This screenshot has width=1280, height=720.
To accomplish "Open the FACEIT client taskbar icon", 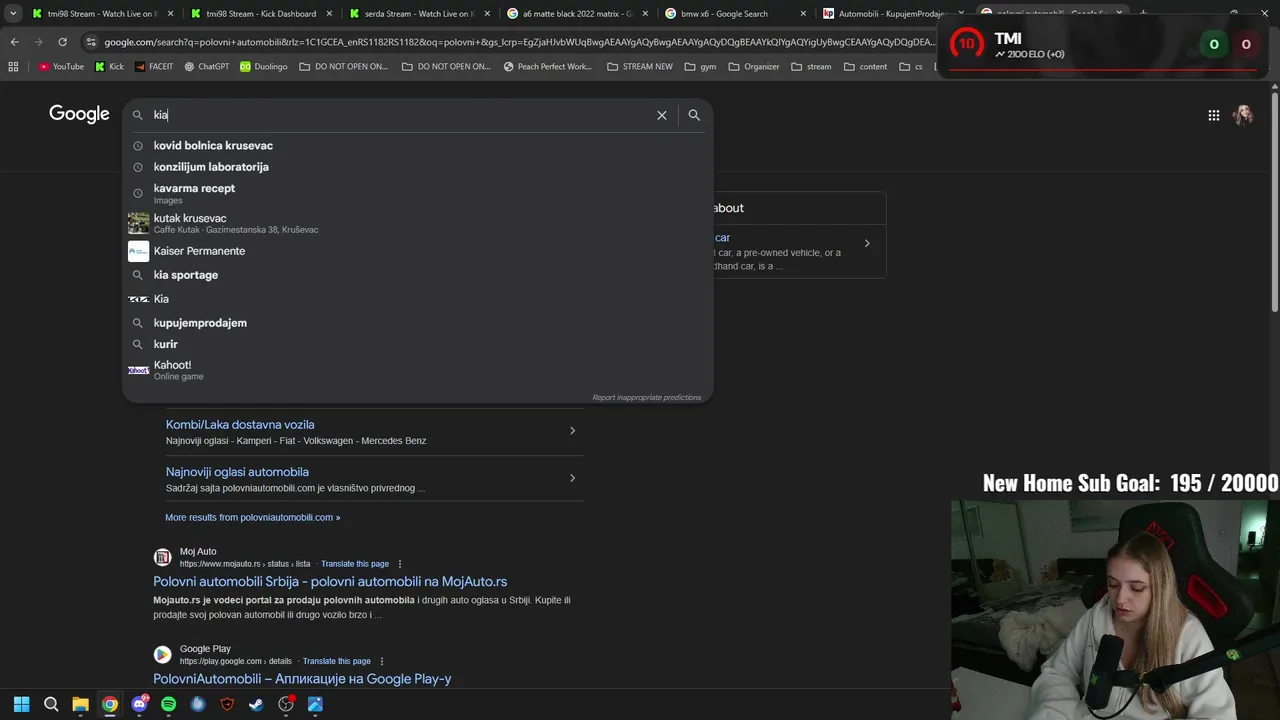I will coord(227,704).
